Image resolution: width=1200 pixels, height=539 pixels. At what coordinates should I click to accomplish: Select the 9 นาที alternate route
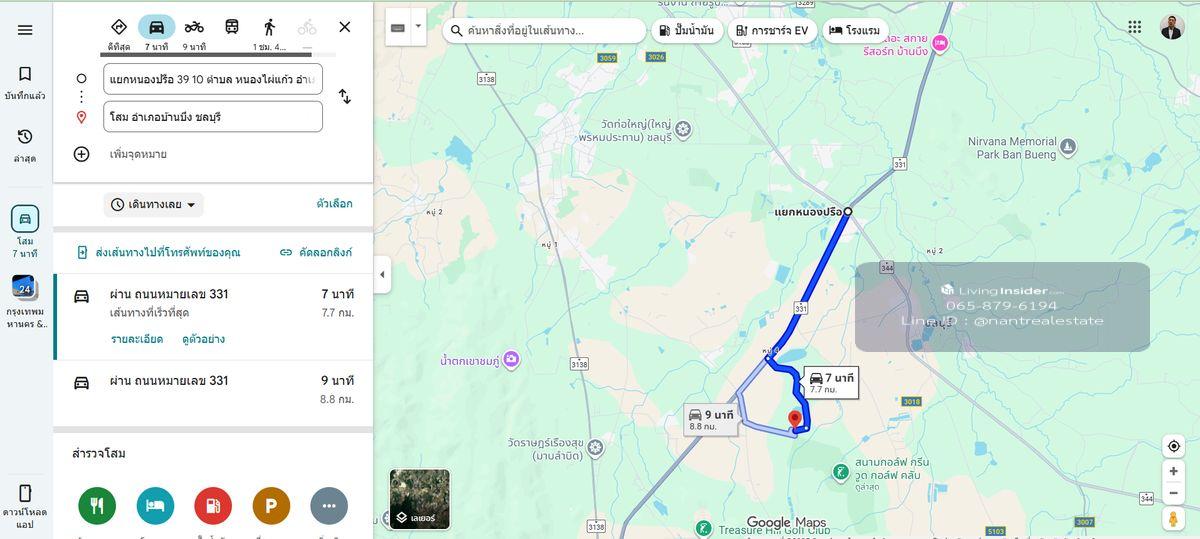tap(213, 390)
